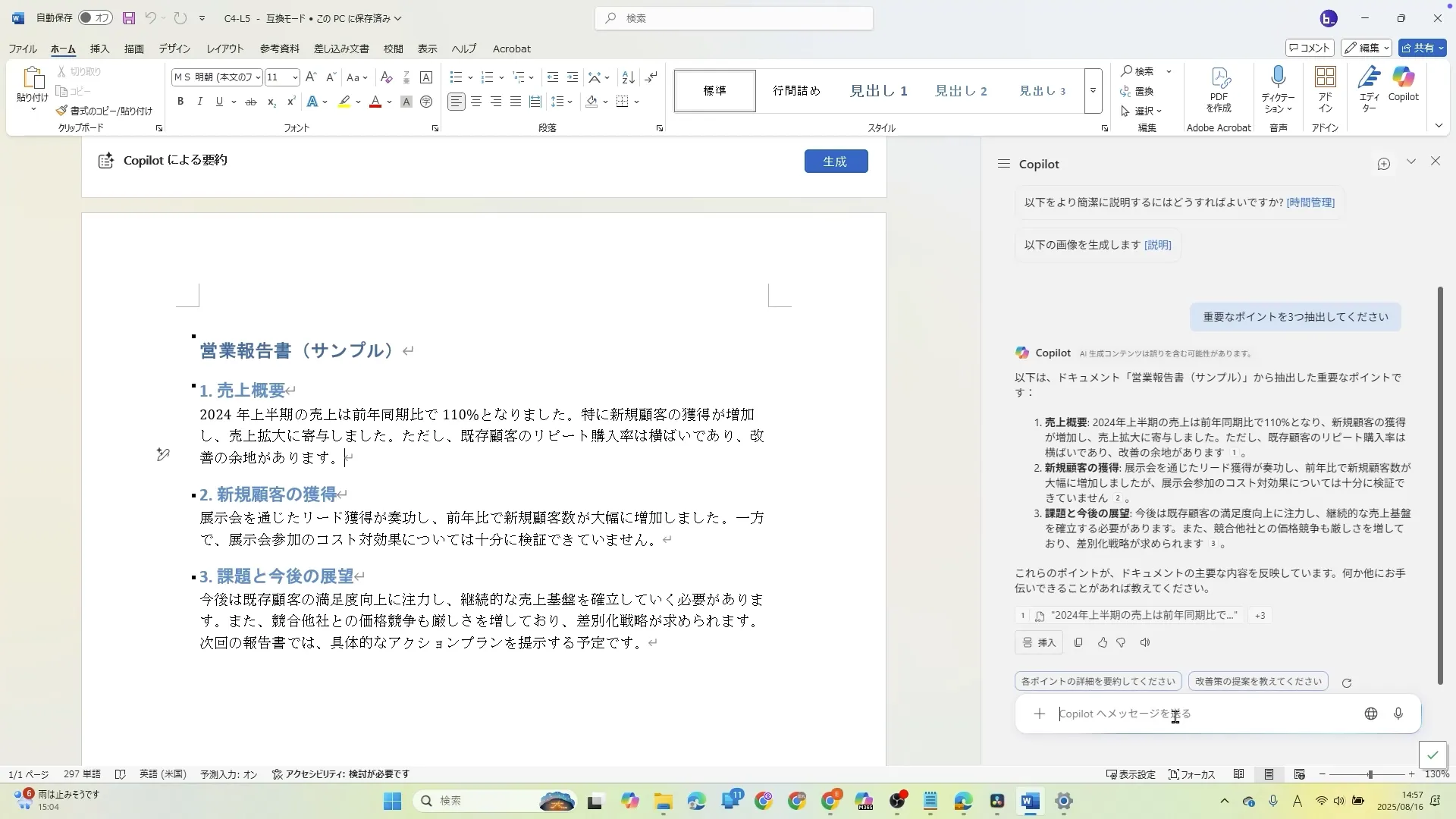Open the Dictation microphone tool
The width and height of the screenshot is (1456, 819).
click(x=1278, y=83)
